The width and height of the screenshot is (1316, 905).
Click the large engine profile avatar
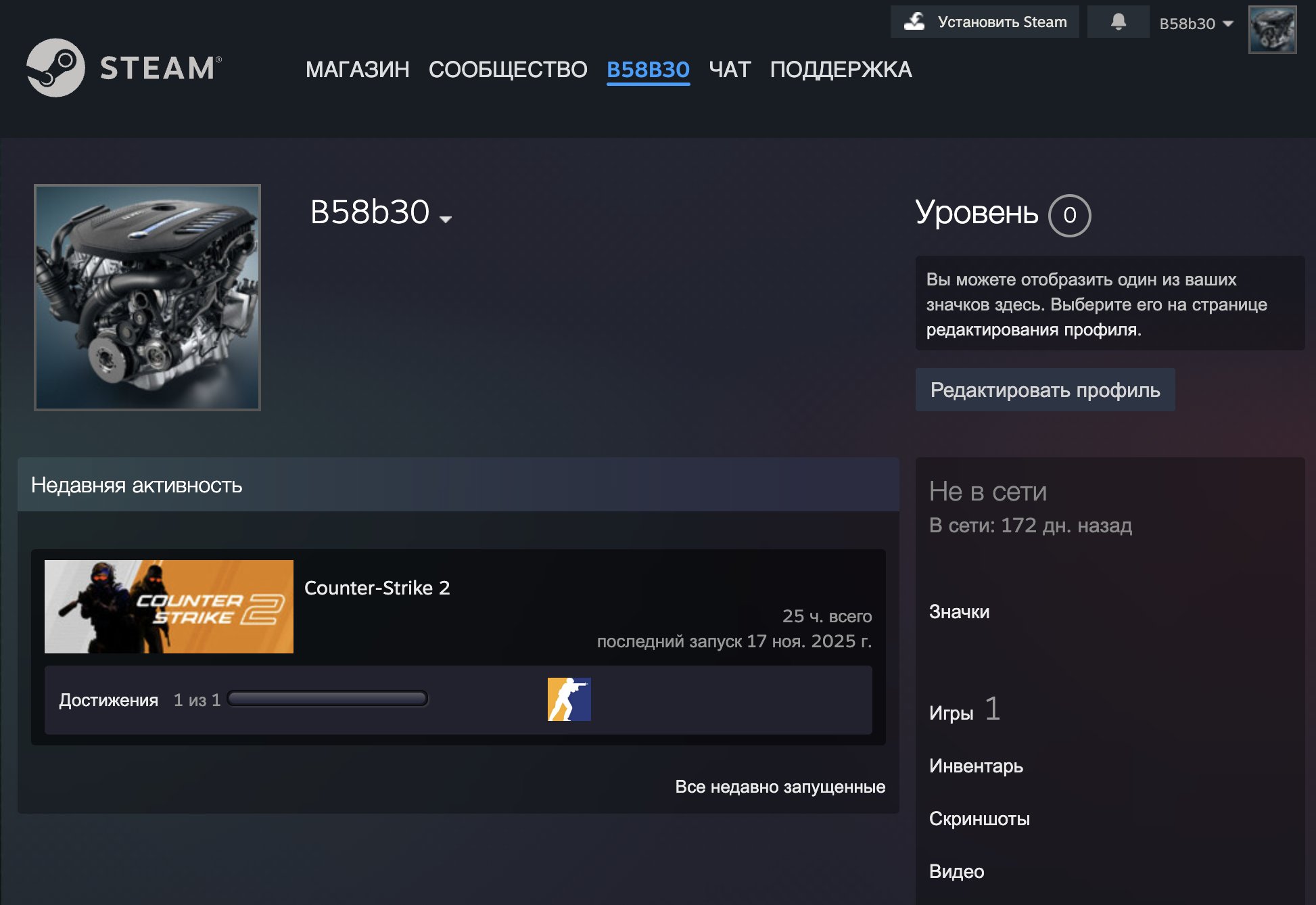coord(147,298)
